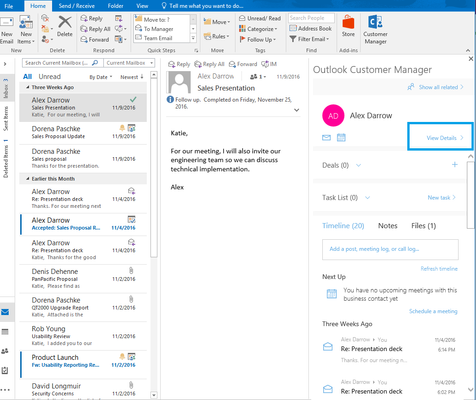Expand the Deals (0) section
The width and height of the screenshot is (476, 400).
tap(358, 165)
